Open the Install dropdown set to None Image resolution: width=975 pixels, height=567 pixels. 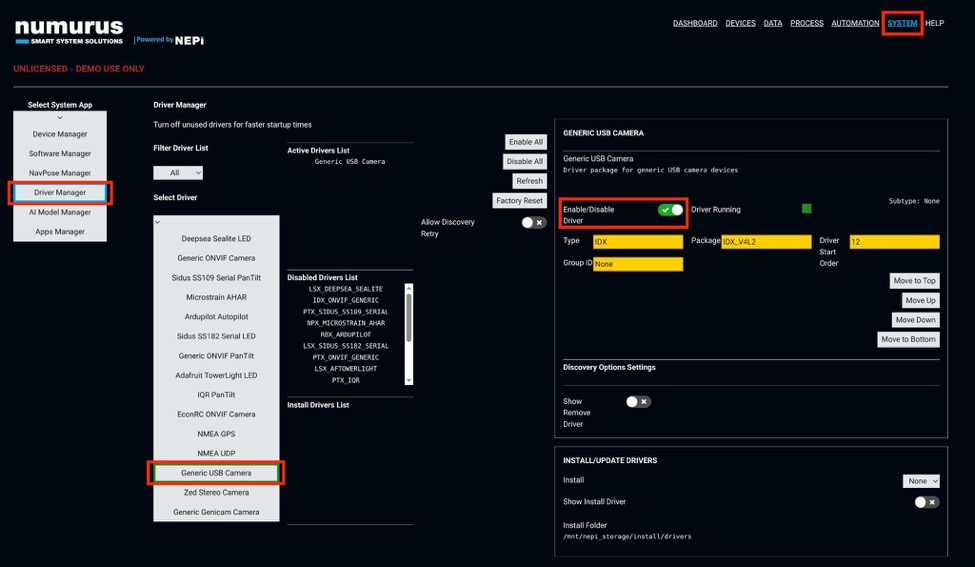tap(921, 481)
